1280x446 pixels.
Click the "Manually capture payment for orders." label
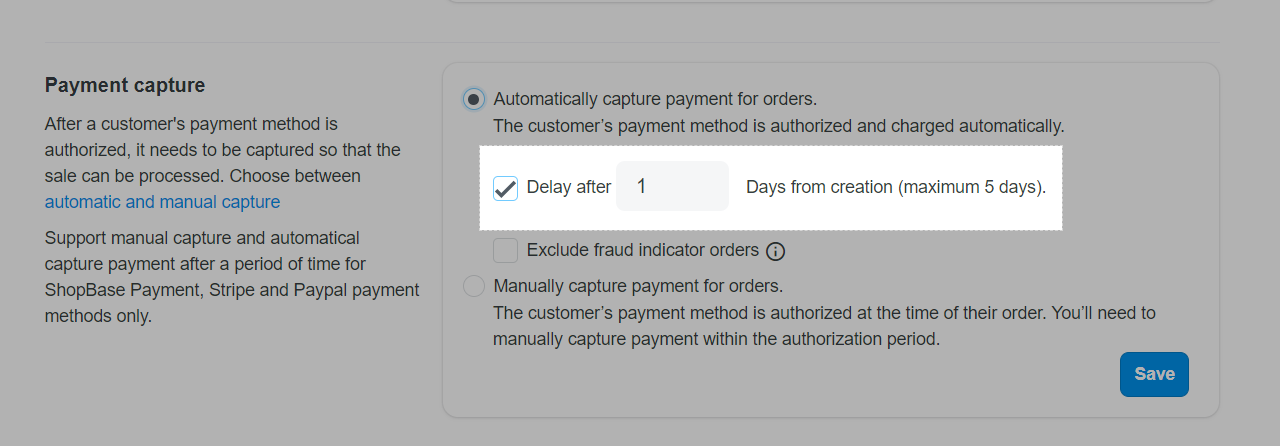638,286
